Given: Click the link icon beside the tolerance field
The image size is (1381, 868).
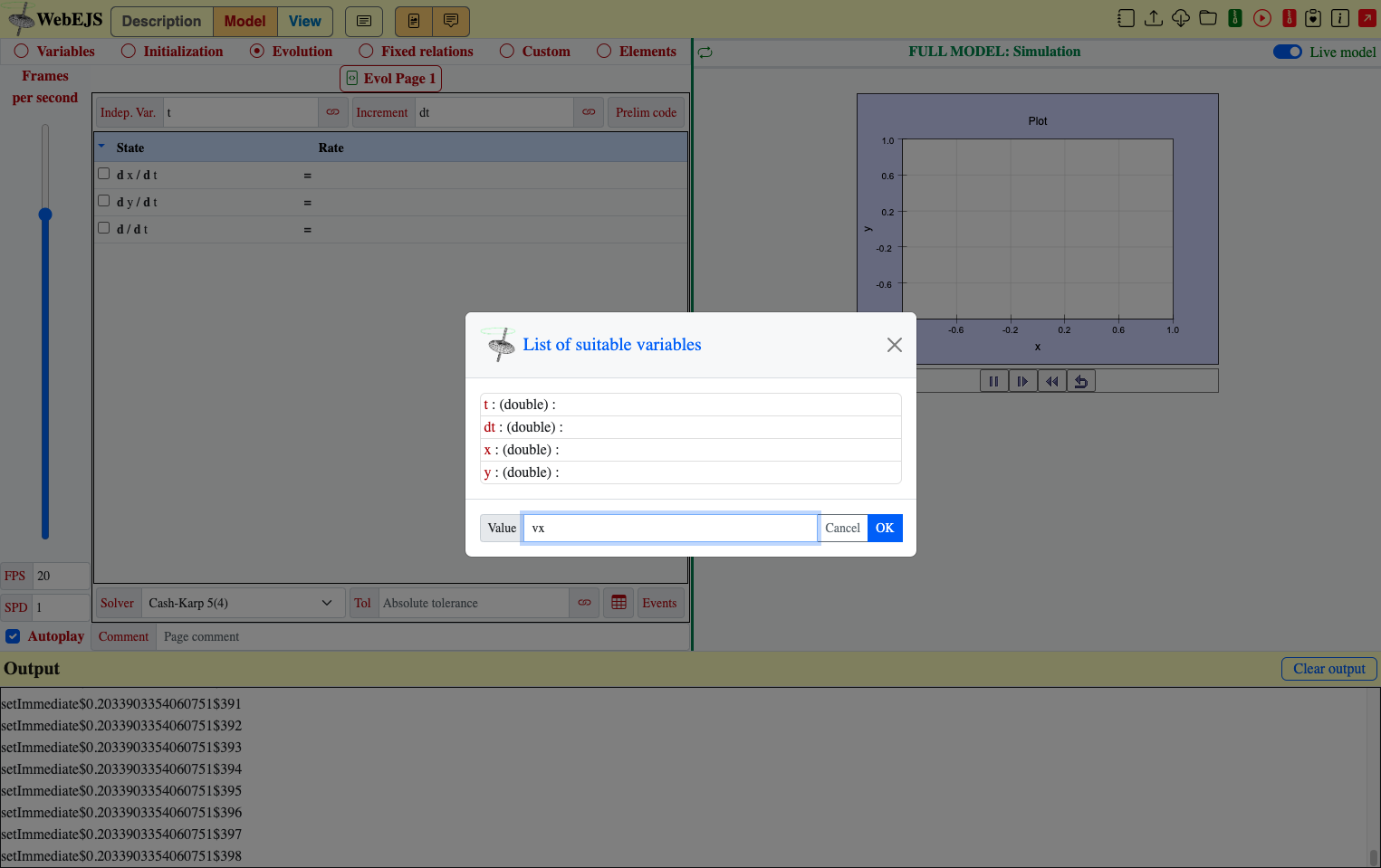Looking at the screenshot, I should click(x=584, y=603).
